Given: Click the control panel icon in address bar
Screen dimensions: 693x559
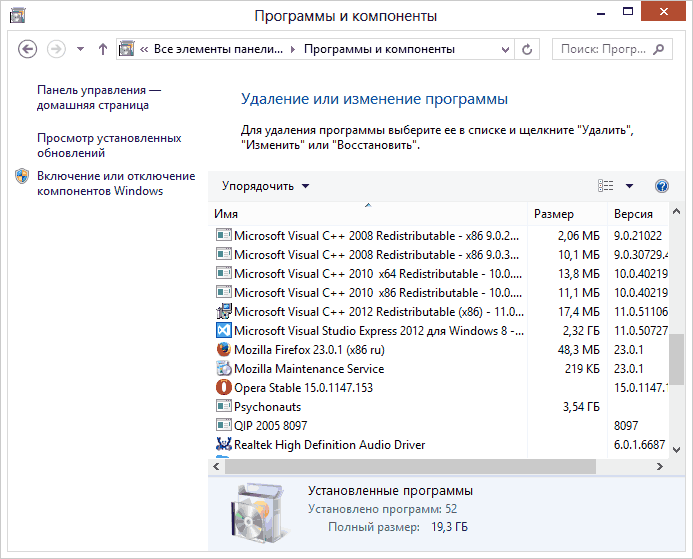Looking at the screenshot, I should [126, 49].
